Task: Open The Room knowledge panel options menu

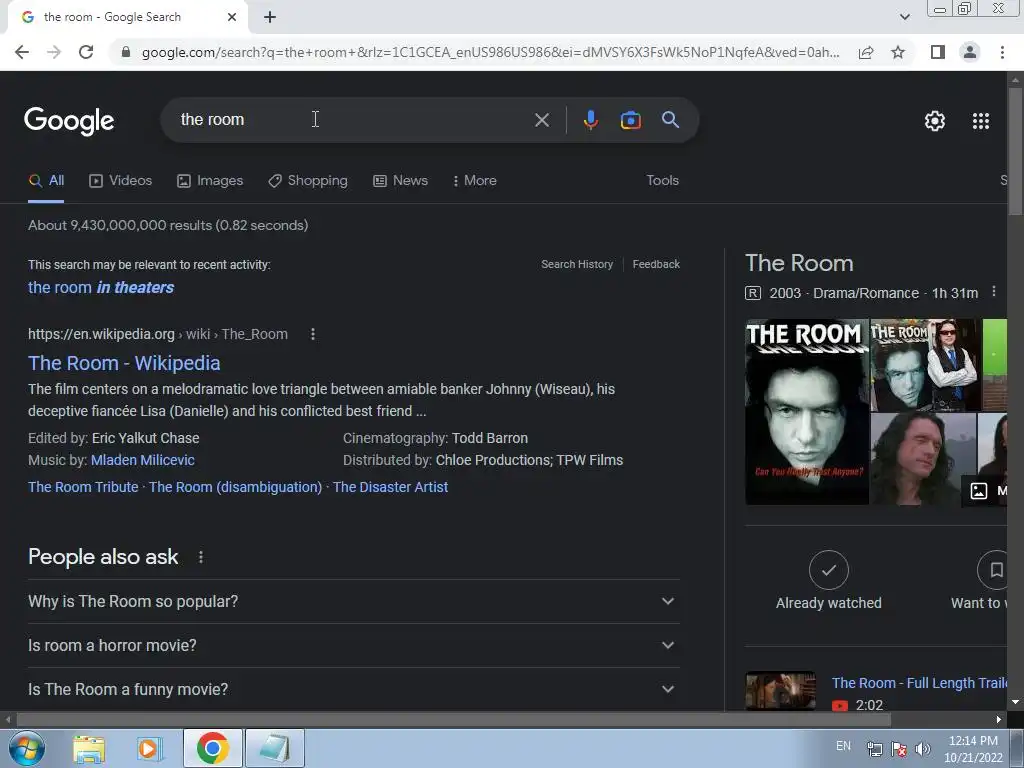Action: (993, 292)
